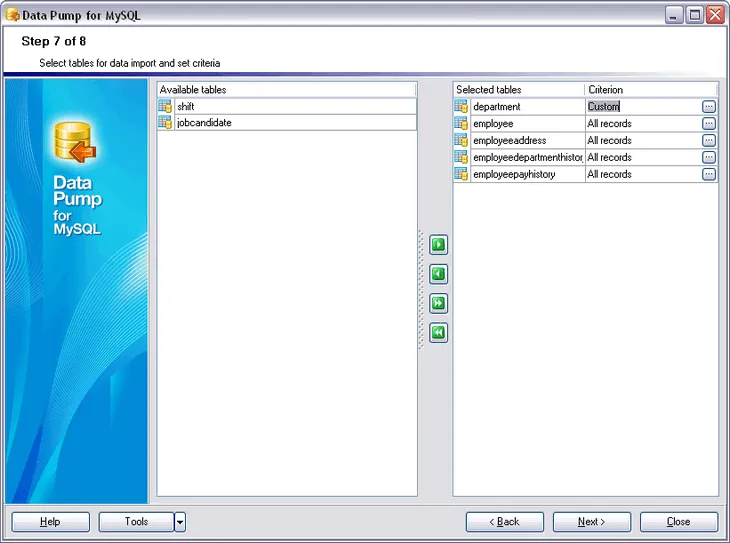The height and width of the screenshot is (543, 730).
Task: Open criterion editor for employeepayhistory row
Action: coord(709,174)
